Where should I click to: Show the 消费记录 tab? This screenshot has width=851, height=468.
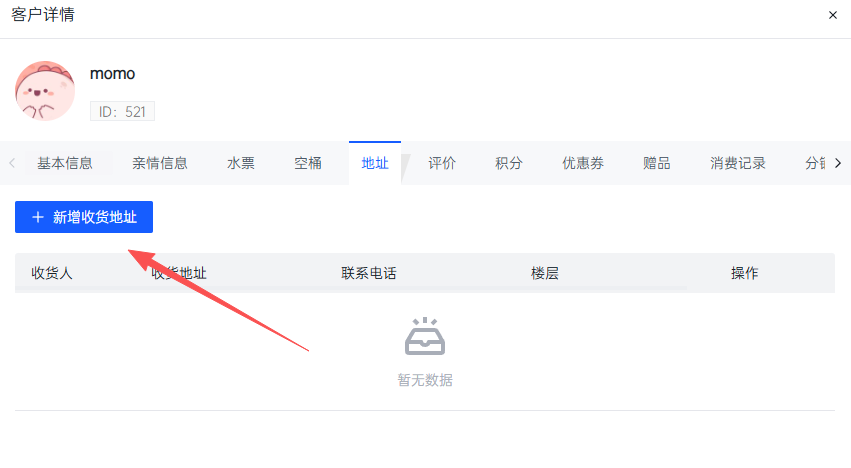tap(738, 163)
